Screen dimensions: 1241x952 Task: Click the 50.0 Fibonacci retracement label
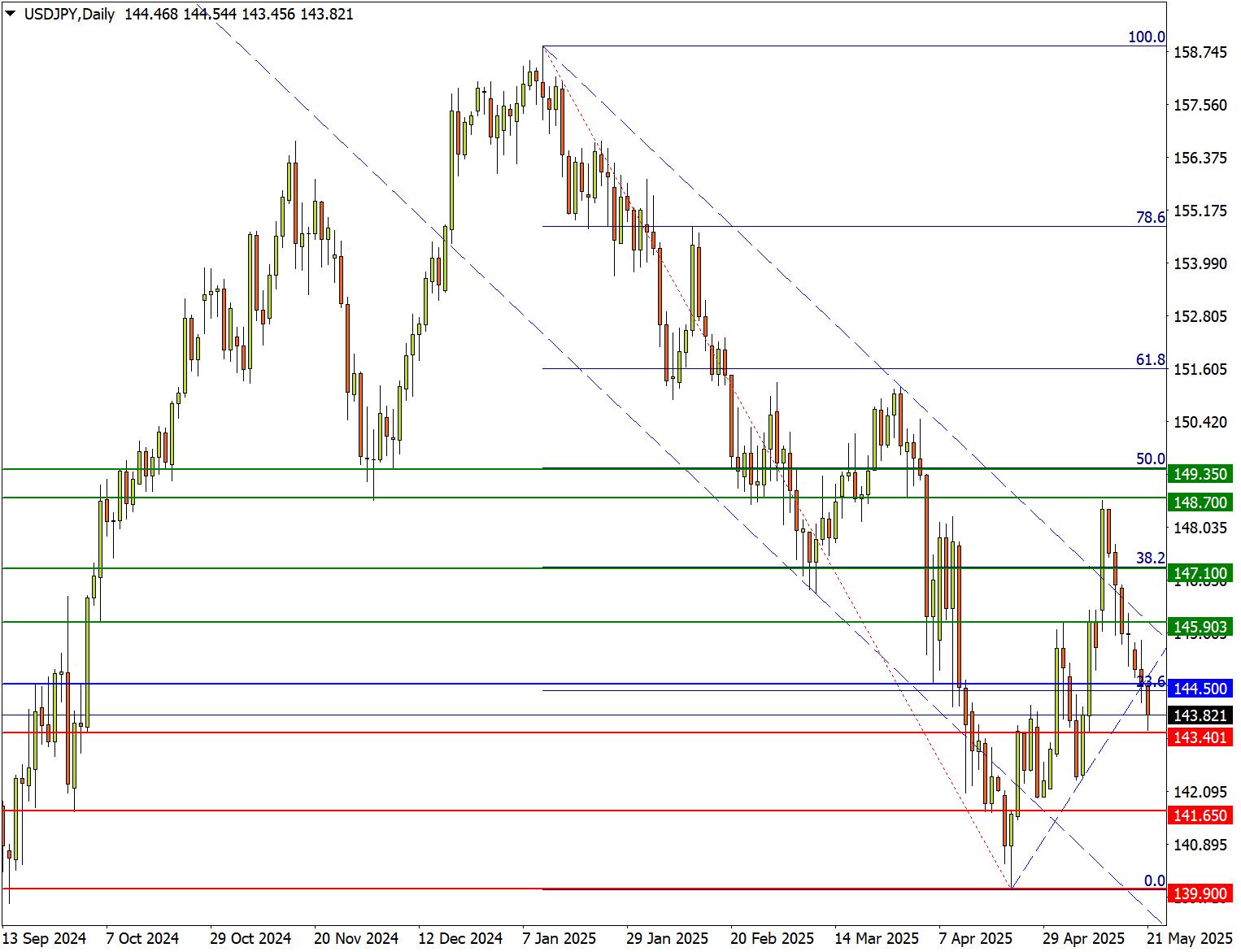[1150, 459]
